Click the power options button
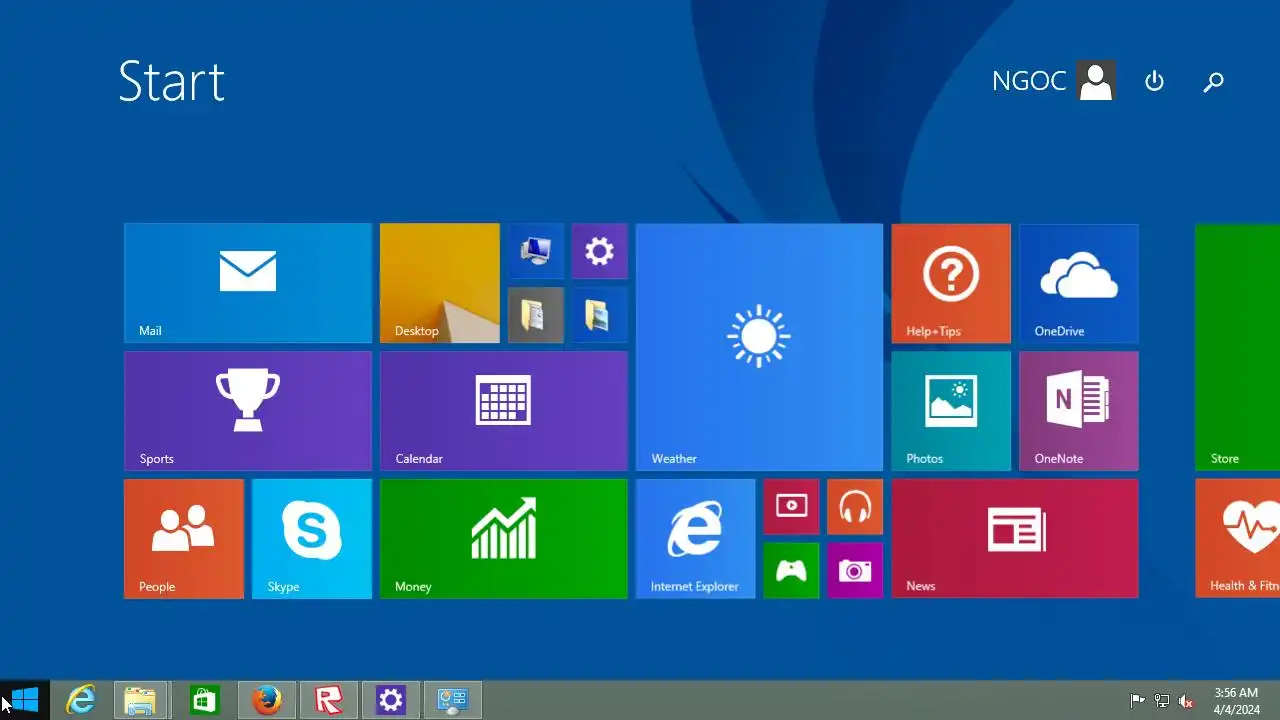 (1154, 81)
